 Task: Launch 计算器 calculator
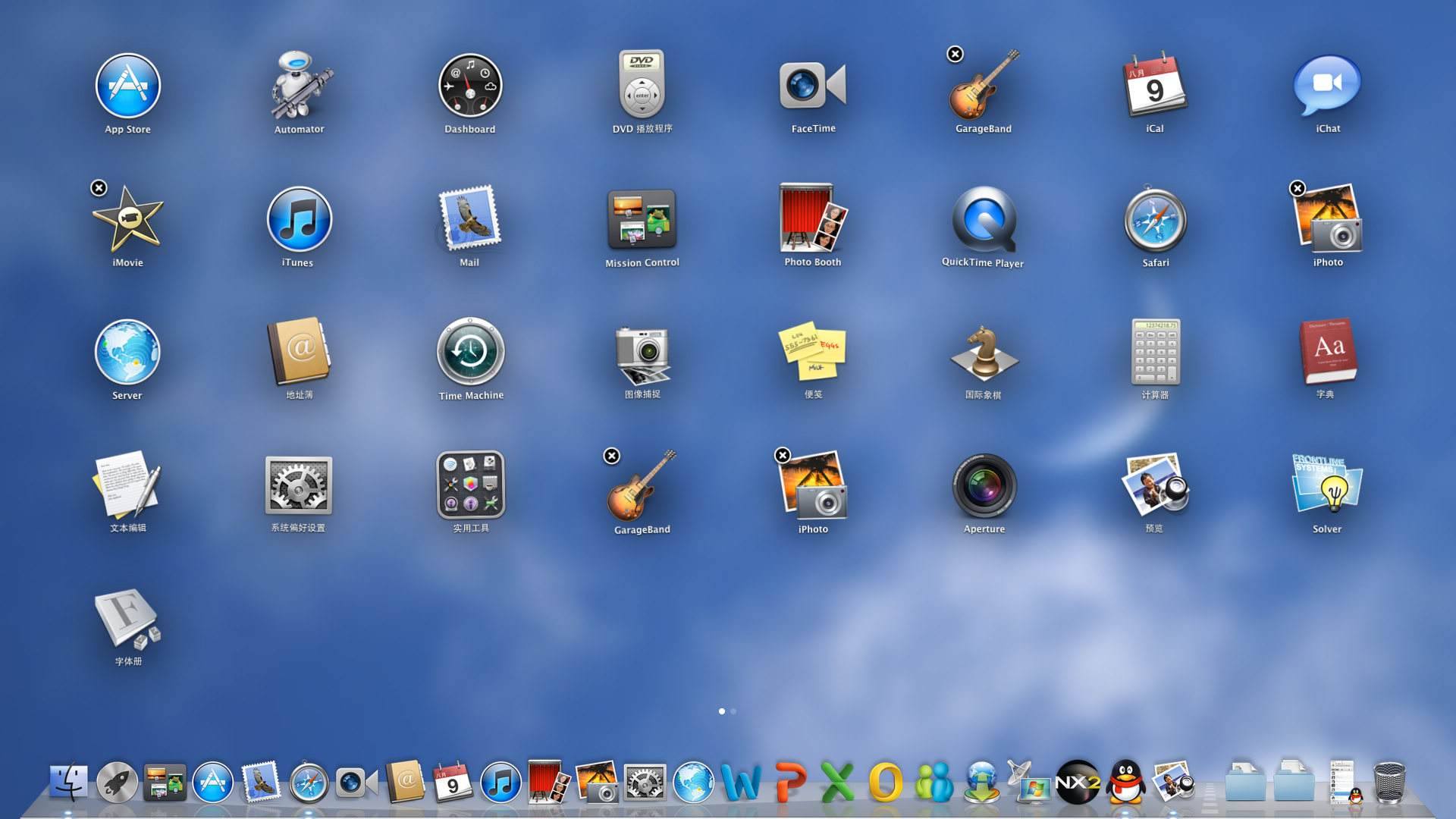1155,352
